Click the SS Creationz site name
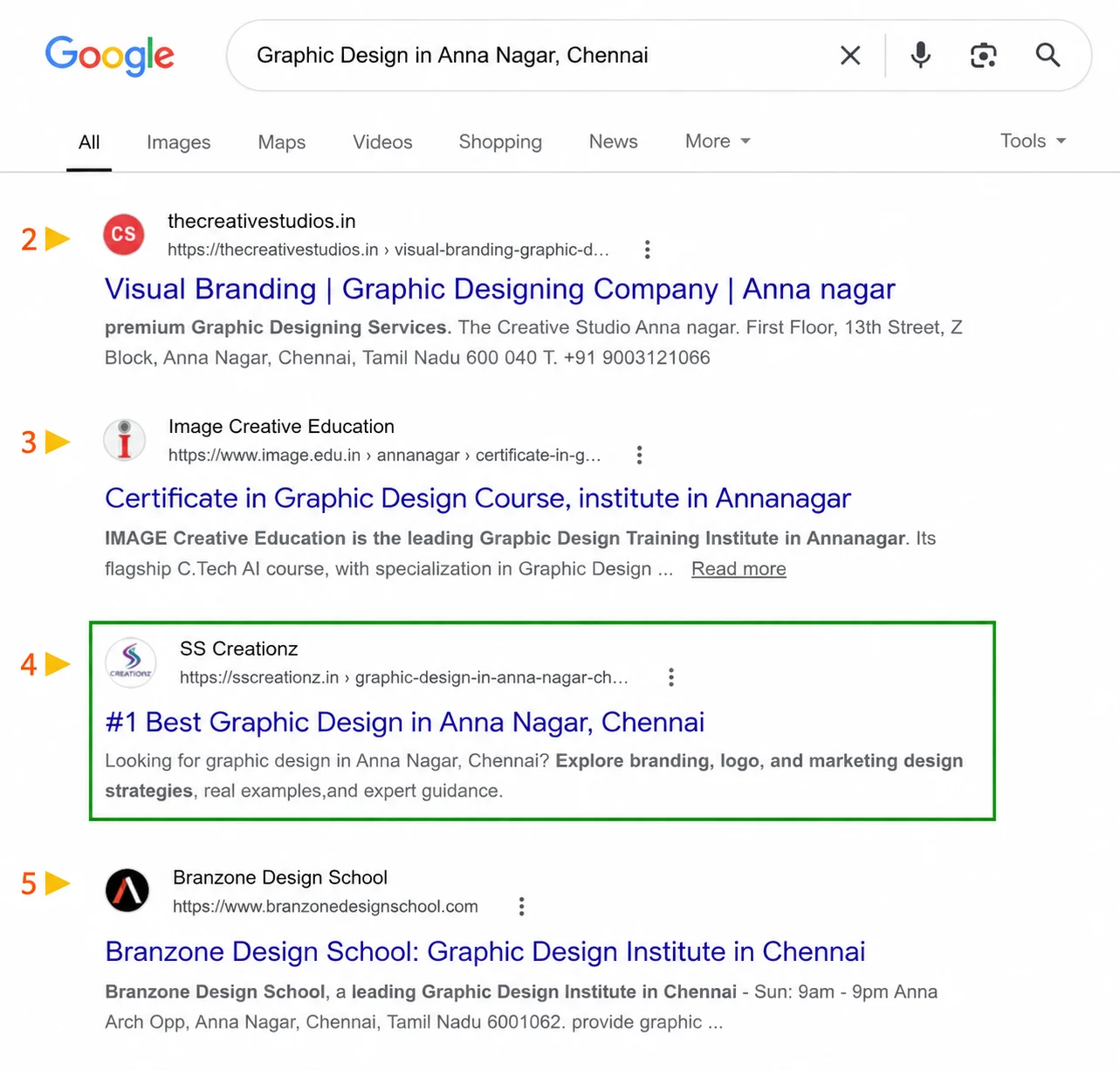Image resolution: width=1120 pixels, height=1070 pixels. pos(239,649)
